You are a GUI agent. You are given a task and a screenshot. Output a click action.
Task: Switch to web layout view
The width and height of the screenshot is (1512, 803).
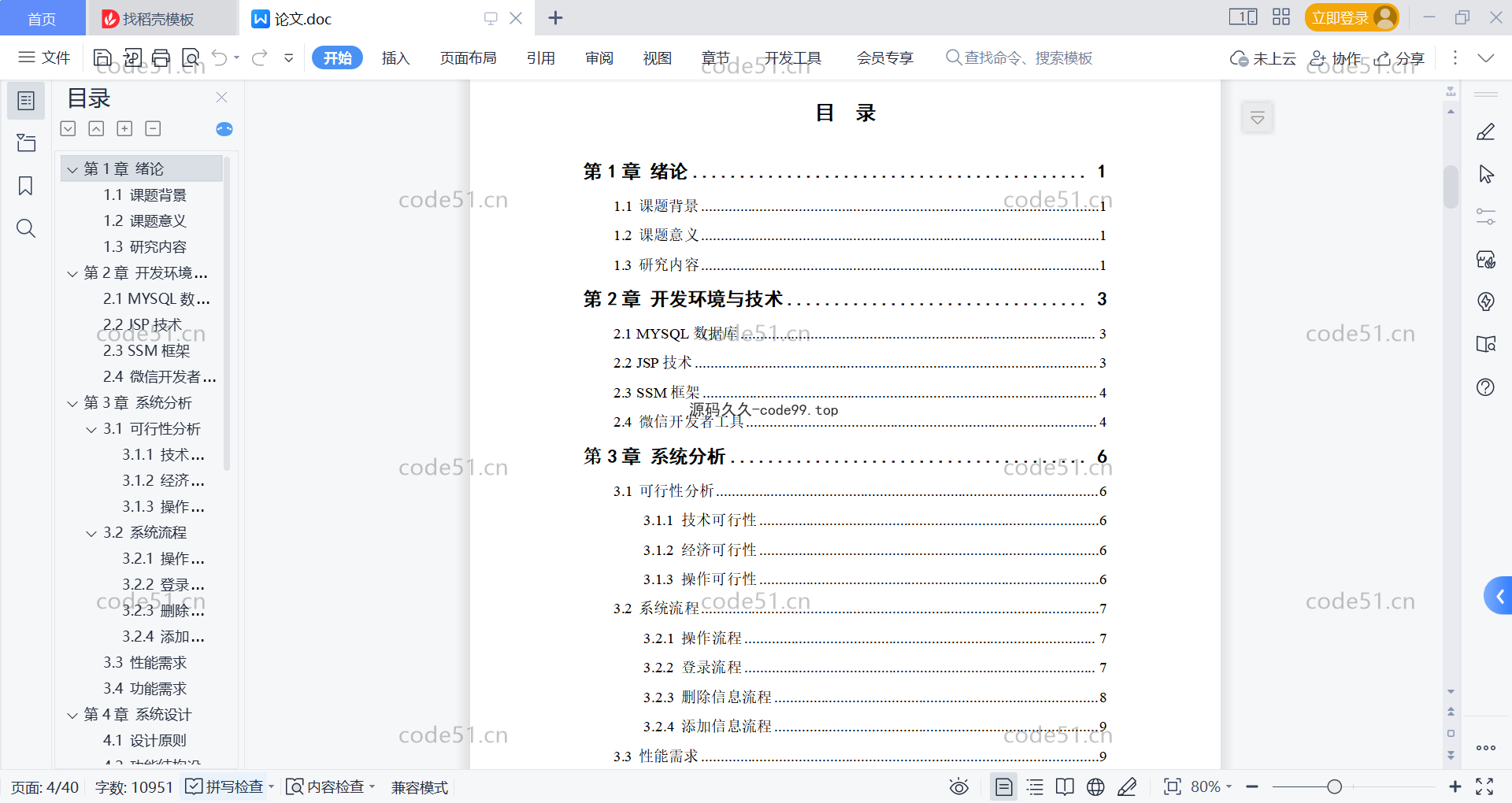1095,786
